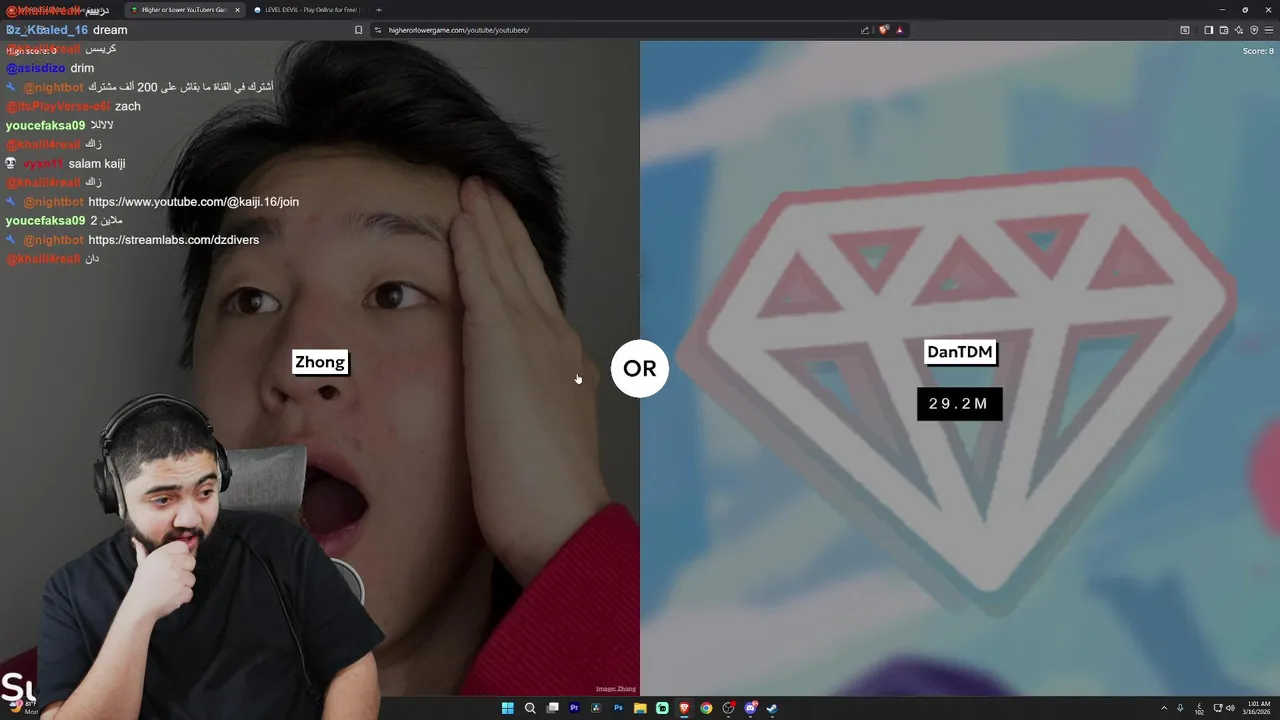
Task: Open File Explorer from the taskbar
Action: point(640,708)
